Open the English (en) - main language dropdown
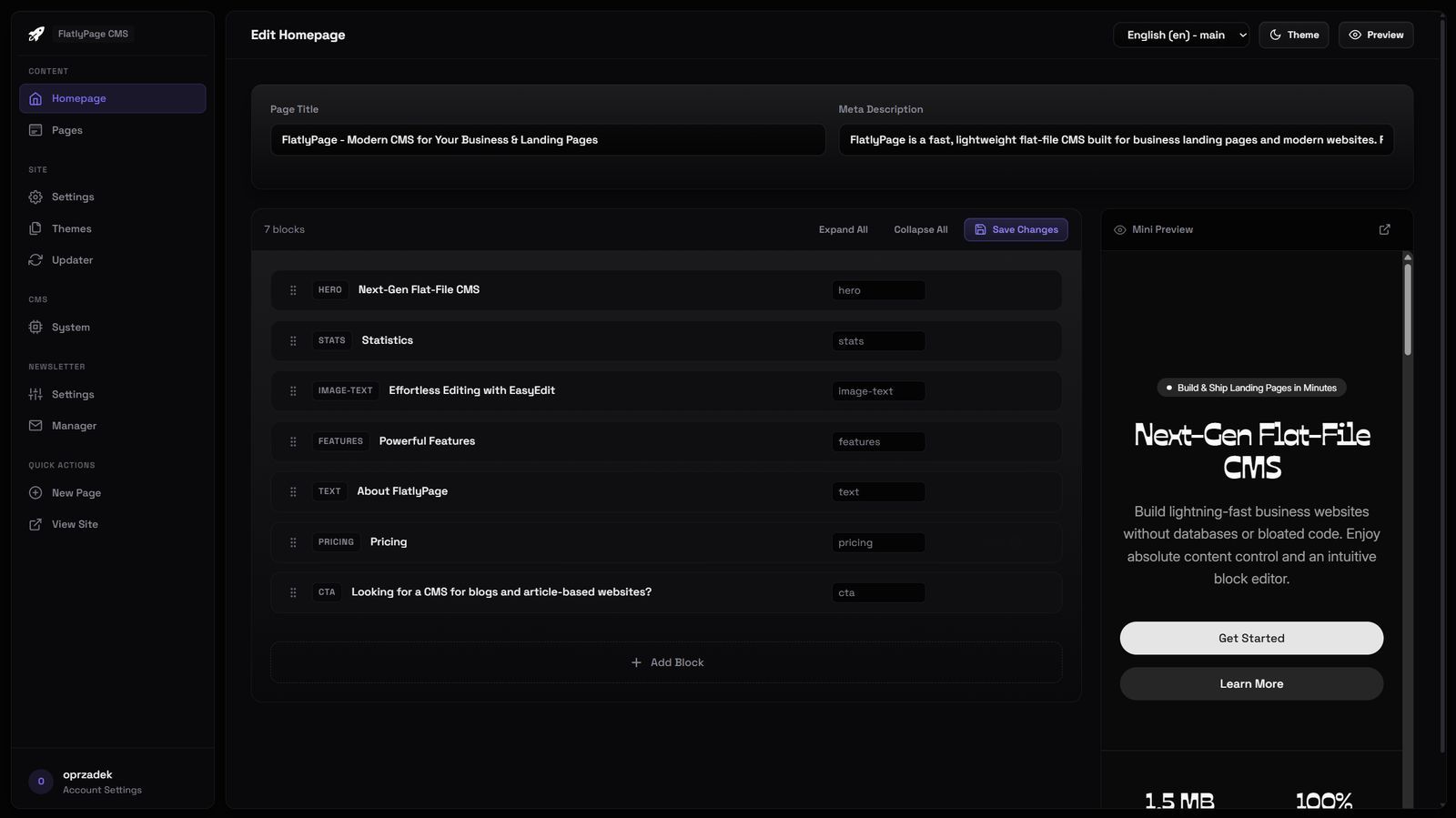This screenshot has height=818, width=1456. [x=1181, y=35]
